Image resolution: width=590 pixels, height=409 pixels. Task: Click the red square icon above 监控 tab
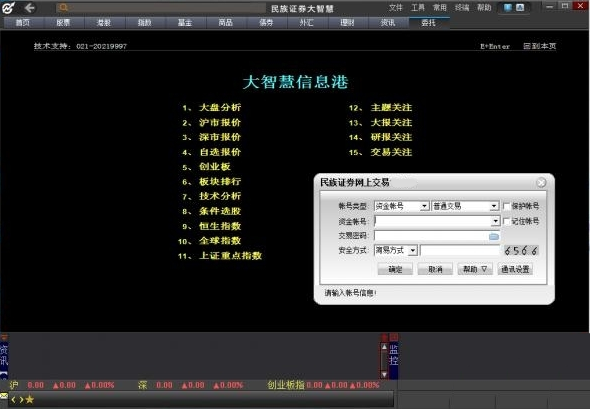[x=394, y=337]
